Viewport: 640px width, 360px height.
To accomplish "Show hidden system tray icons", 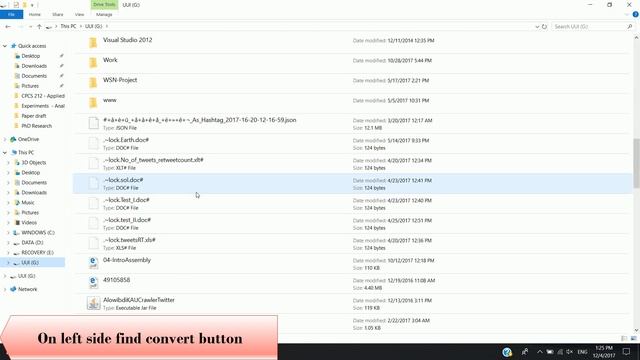I will coord(540,352).
